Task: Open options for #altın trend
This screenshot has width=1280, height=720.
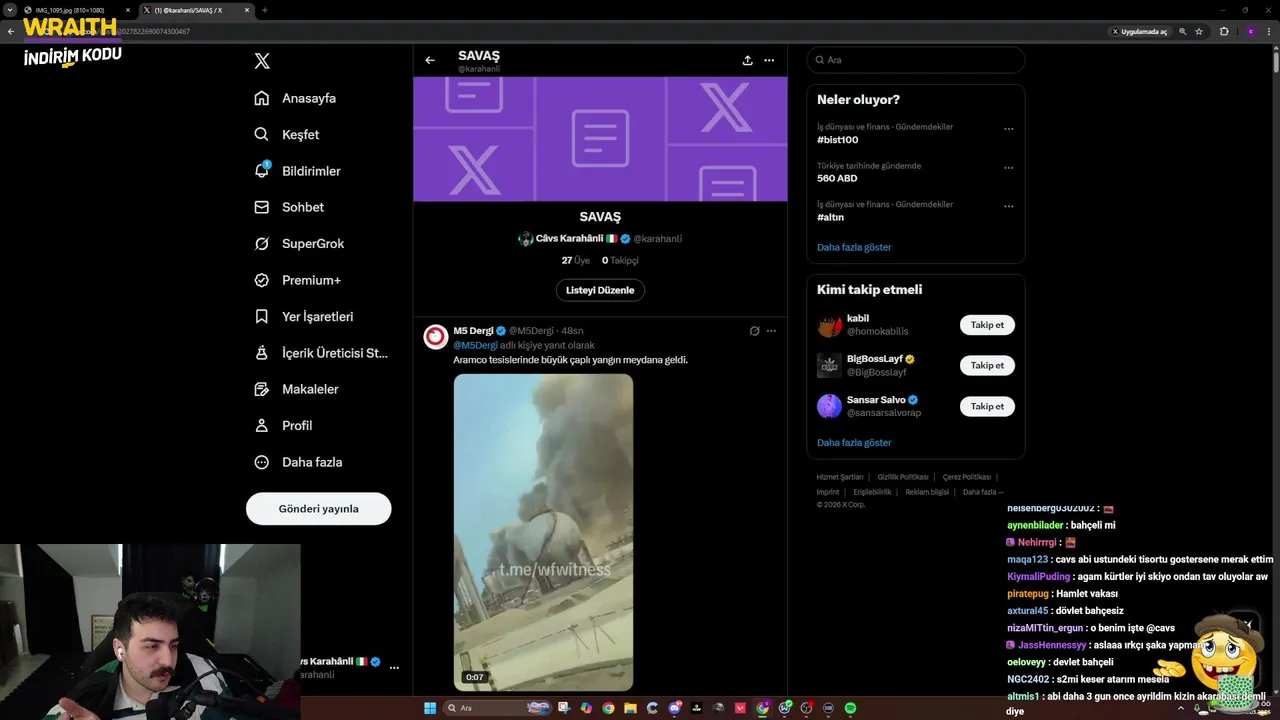Action: (x=1009, y=206)
